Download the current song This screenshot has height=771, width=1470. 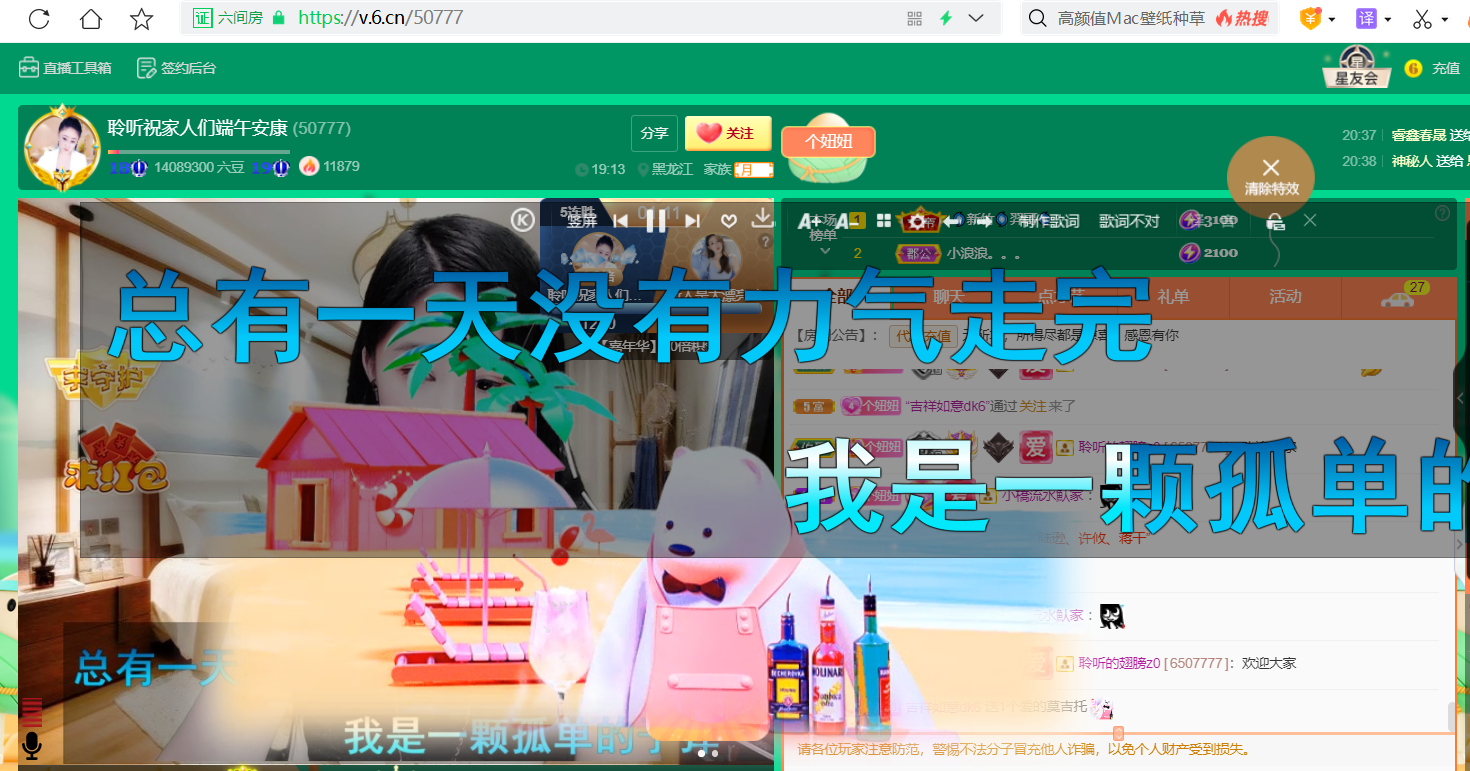[x=762, y=218]
